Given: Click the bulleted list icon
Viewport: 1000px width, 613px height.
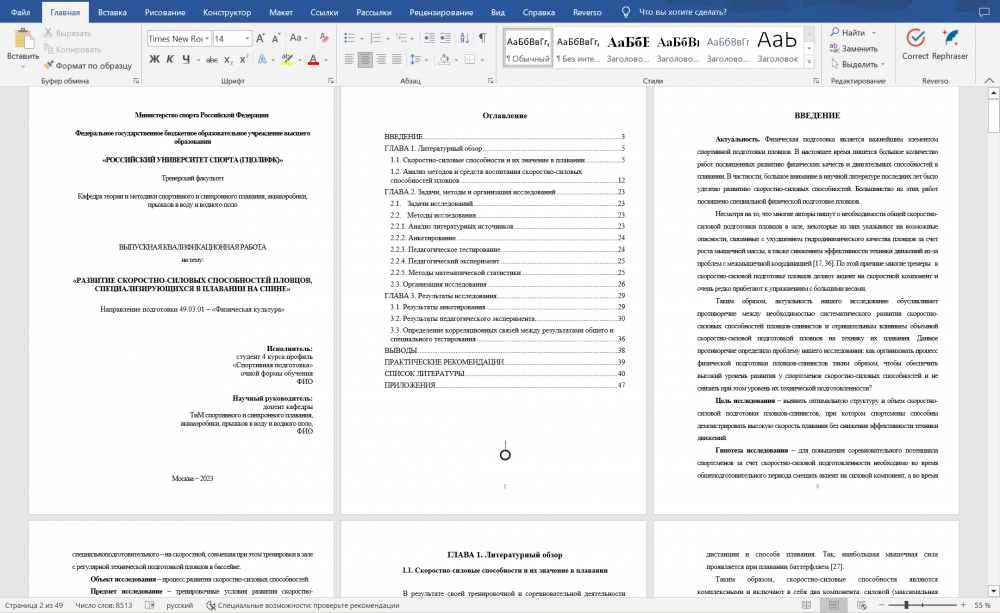Looking at the screenshot, I should pos(349,38).
